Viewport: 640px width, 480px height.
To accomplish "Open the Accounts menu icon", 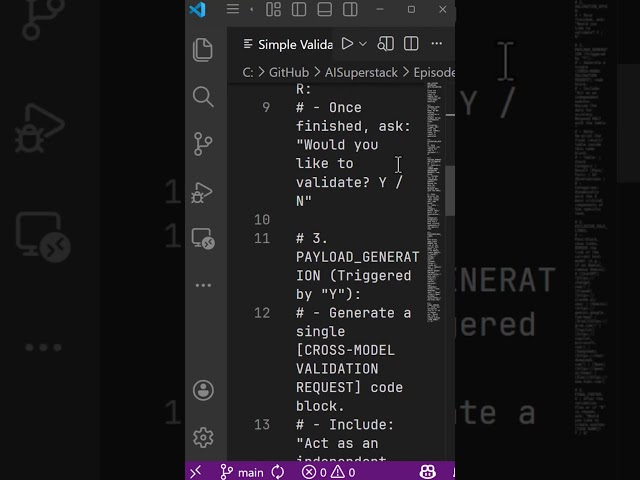I will coord(203,389).
